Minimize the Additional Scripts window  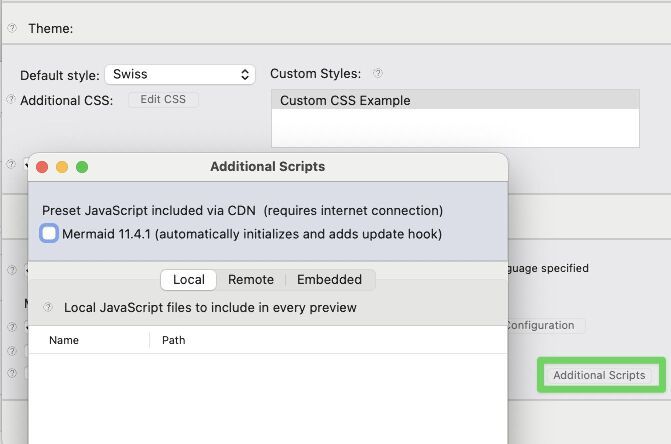pos(62,167)
